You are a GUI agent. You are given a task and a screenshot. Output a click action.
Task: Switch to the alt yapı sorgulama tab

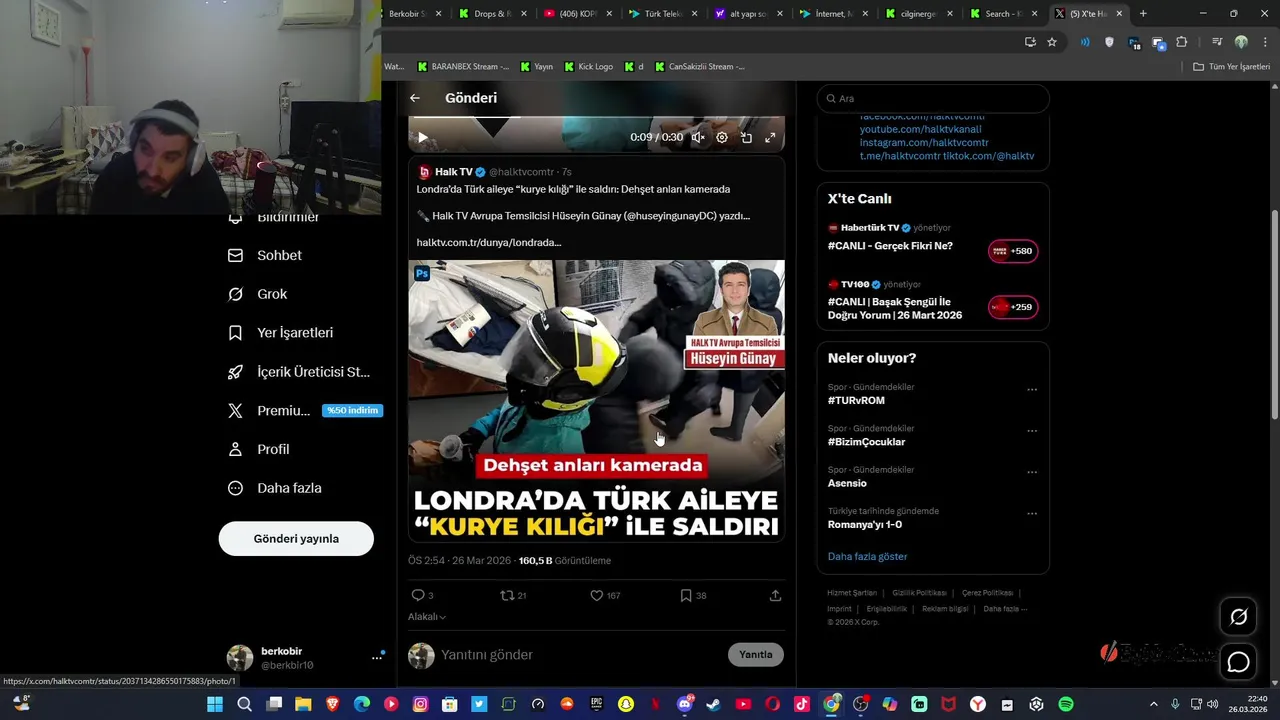(749, 14)
